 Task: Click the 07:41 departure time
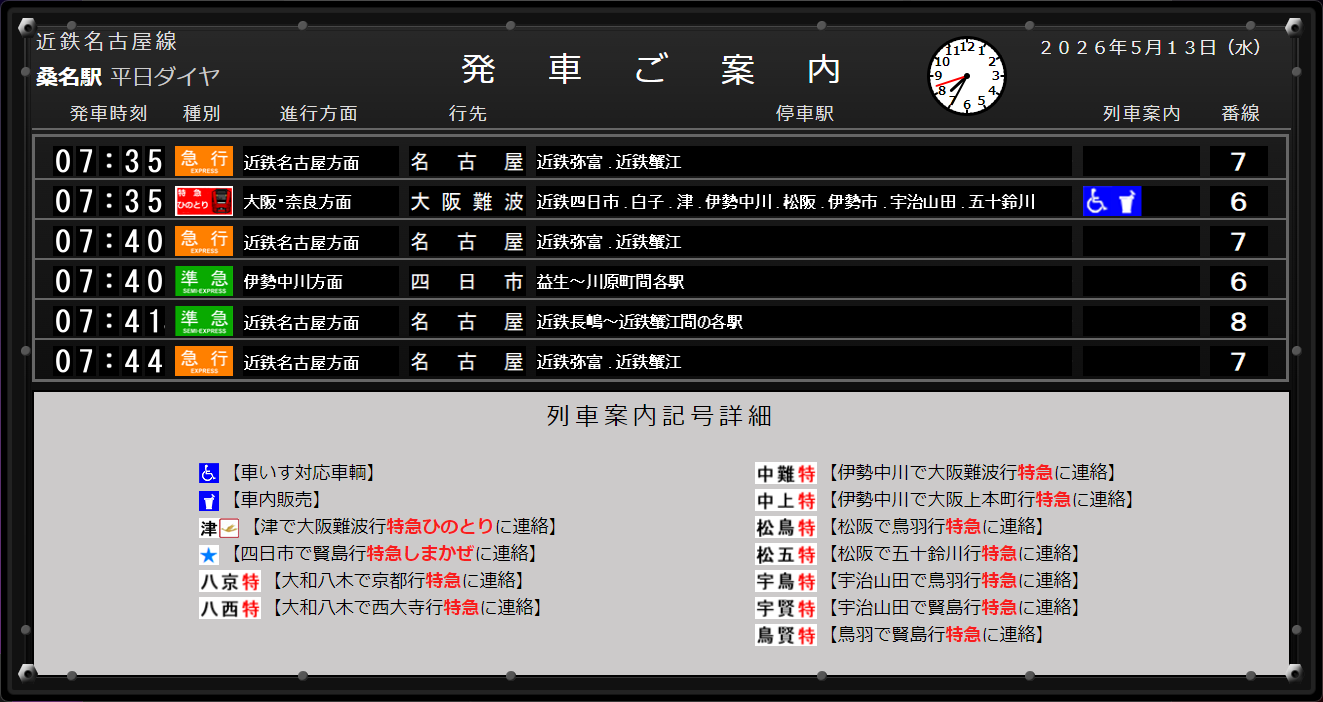(108, 321)
